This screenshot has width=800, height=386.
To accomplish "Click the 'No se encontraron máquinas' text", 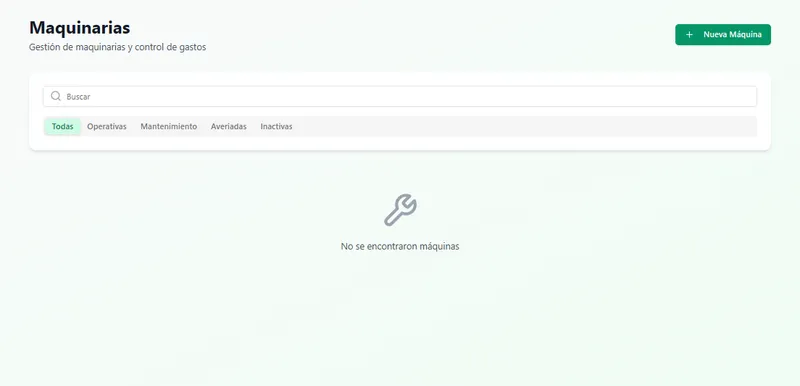I will click(400, 246).
